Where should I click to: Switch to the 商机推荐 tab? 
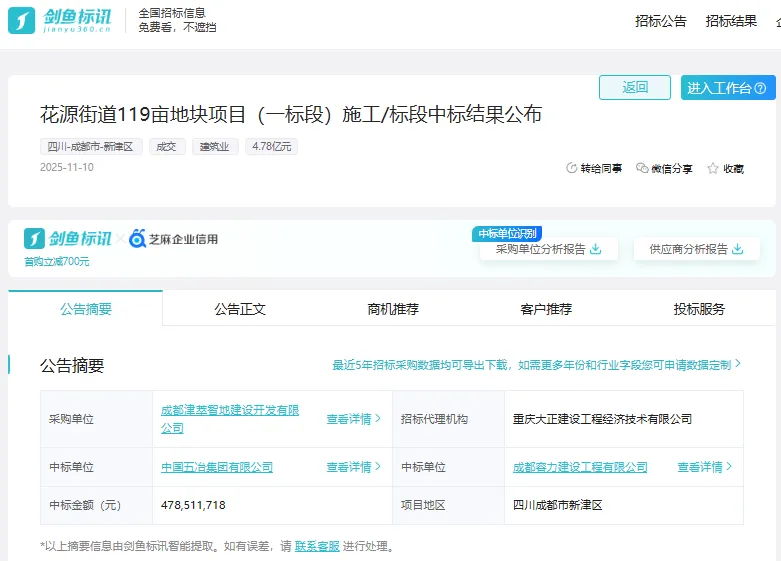(x=393, y=309)
